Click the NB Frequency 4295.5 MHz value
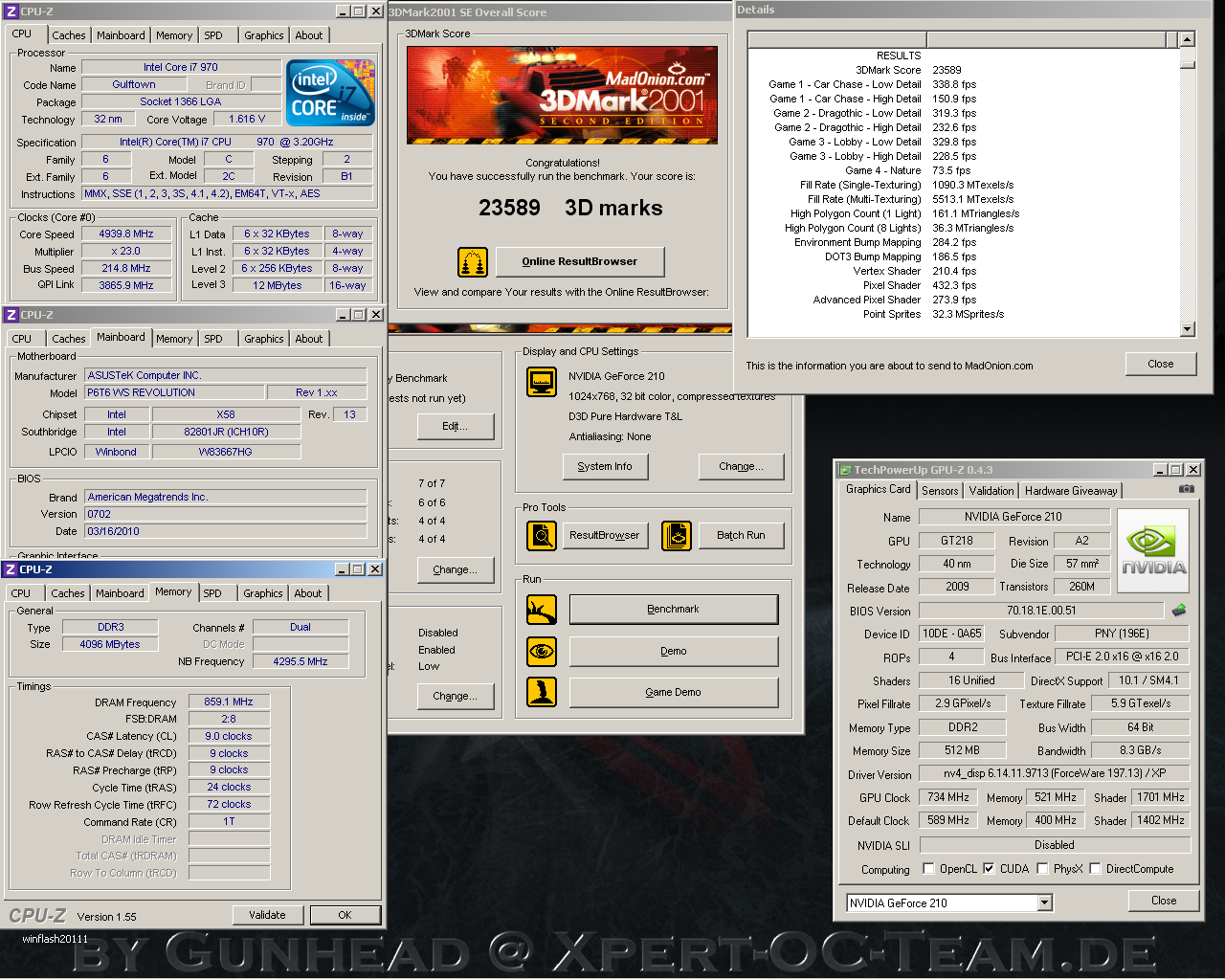 tap(301, 661)
